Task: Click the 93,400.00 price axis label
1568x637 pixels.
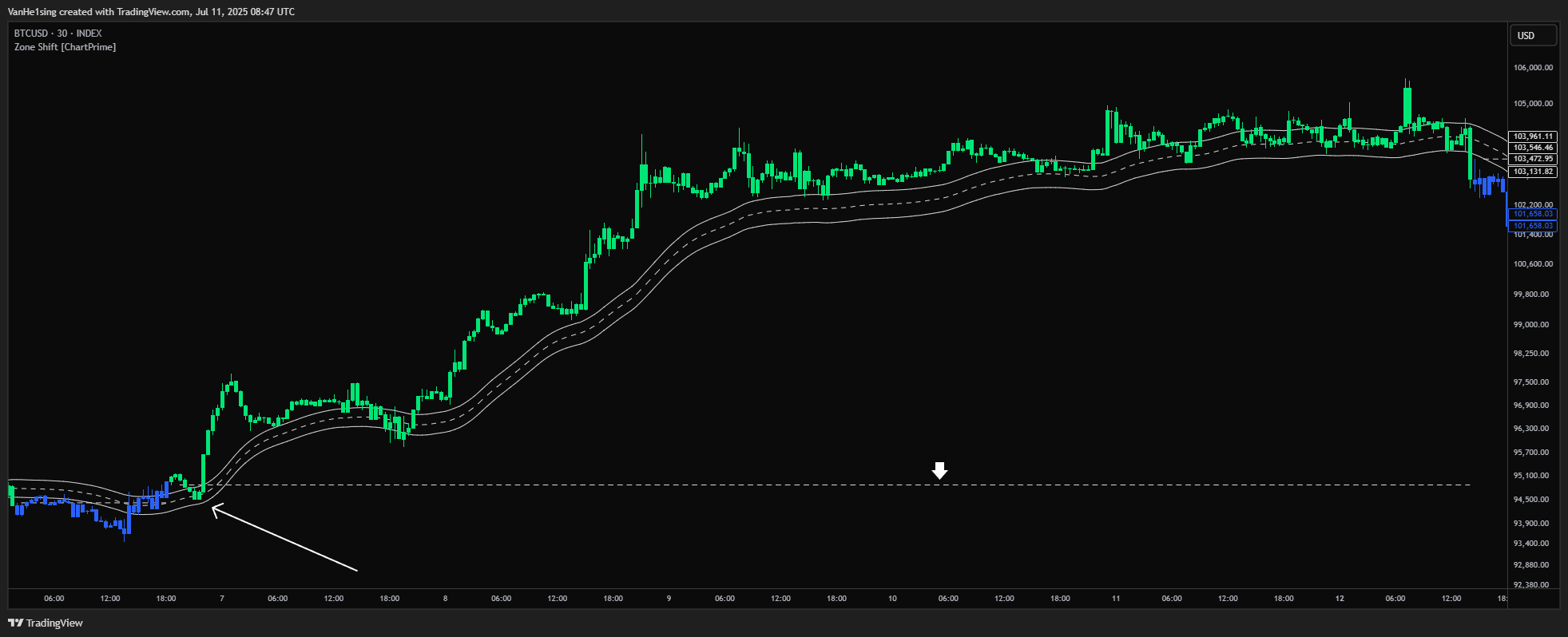Action: pyautogui.click(x=1531, y=544)
